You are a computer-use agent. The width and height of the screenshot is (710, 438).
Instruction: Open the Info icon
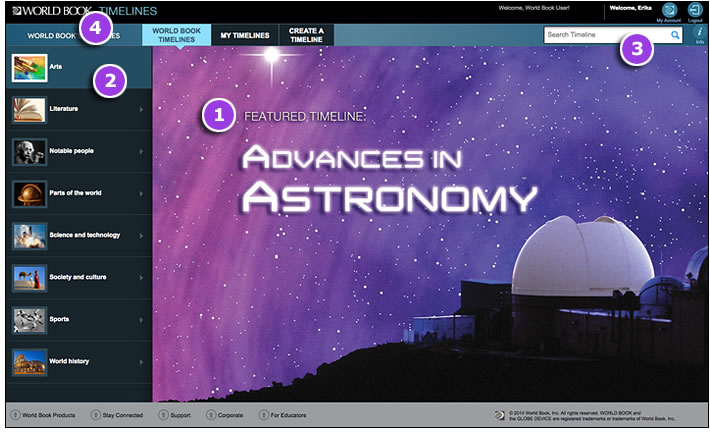700,34
